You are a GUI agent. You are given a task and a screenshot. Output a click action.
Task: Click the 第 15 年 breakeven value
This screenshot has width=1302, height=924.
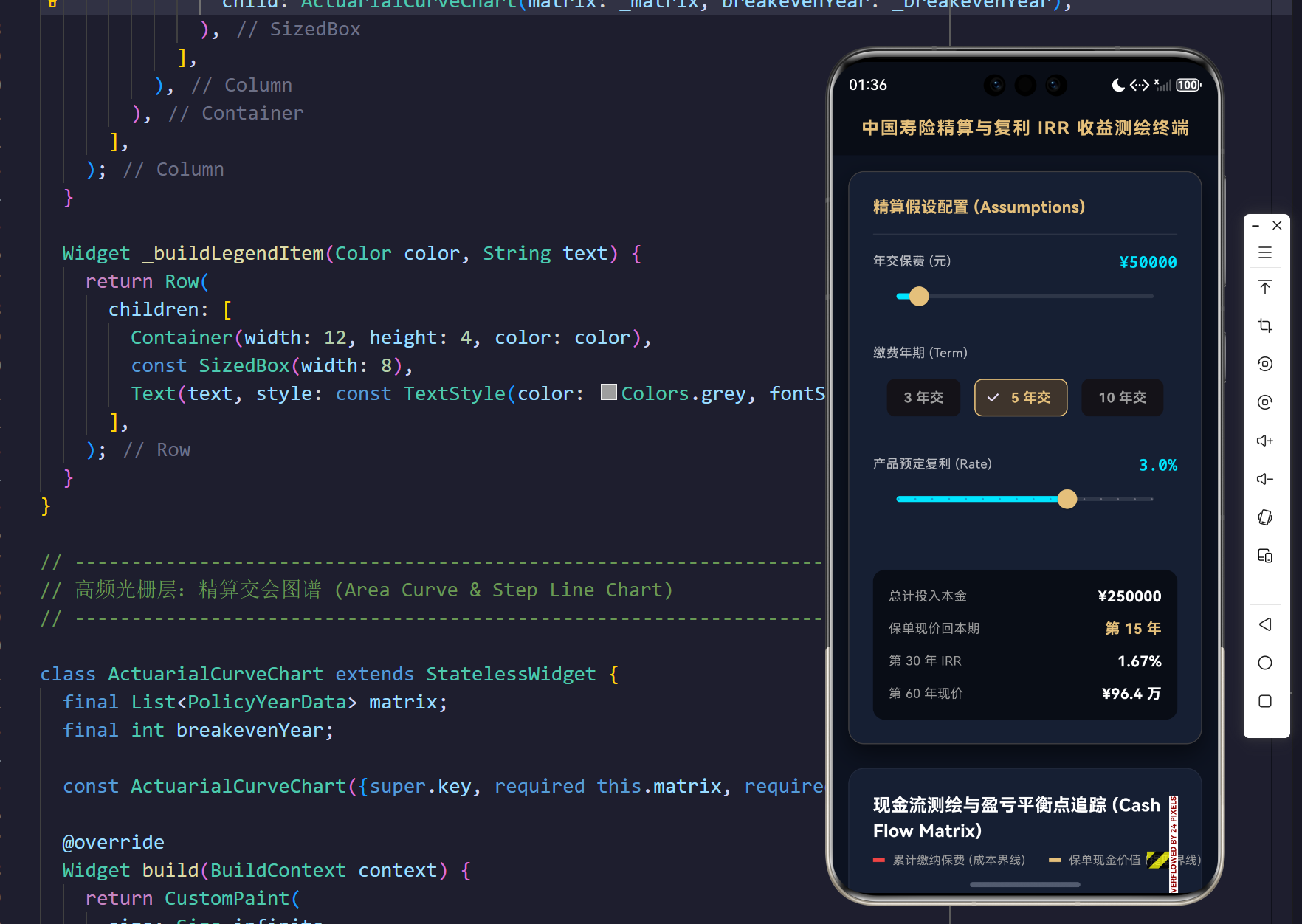coord(1133,629)
